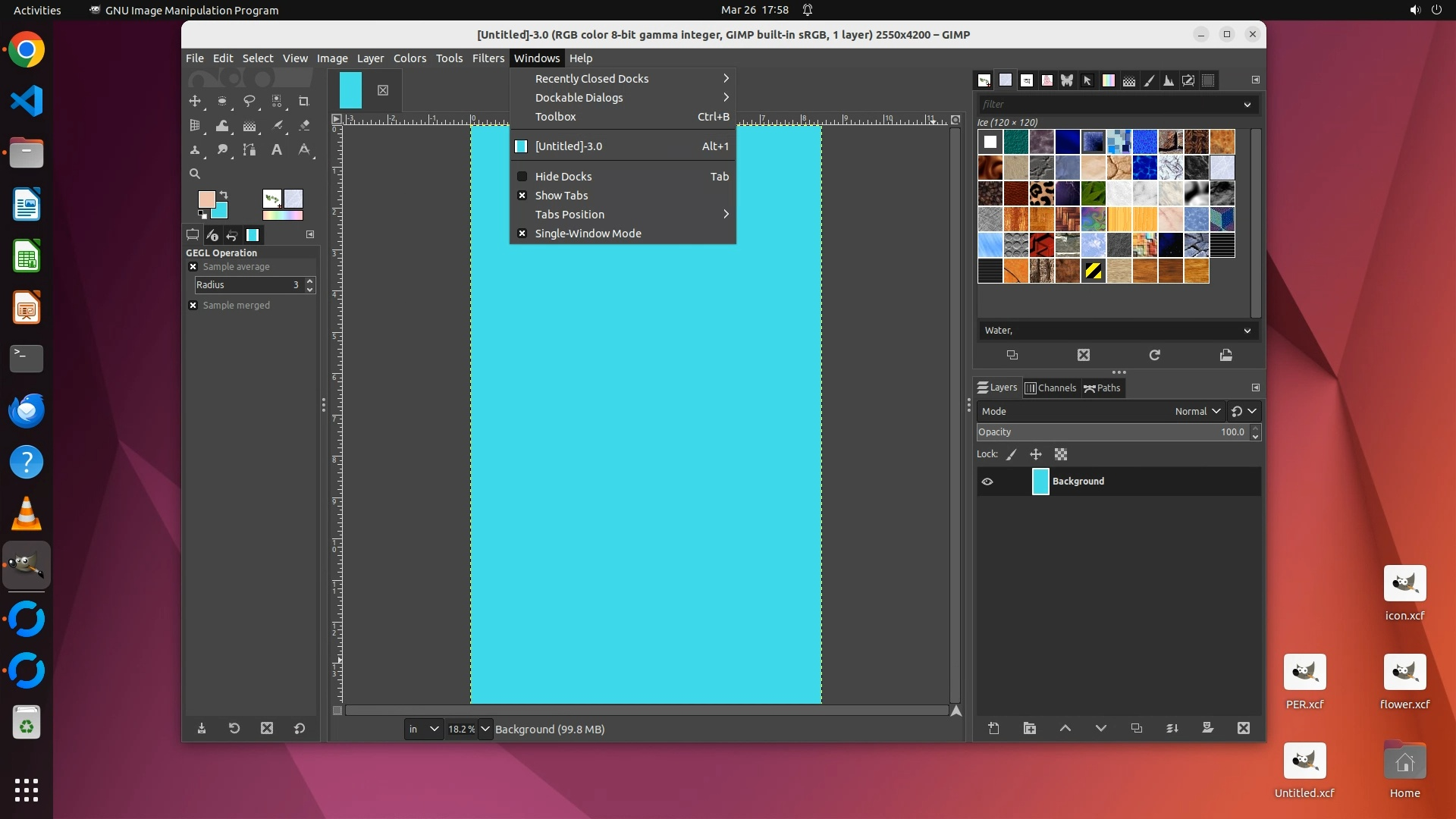The image size is (1456, 819).
Task: Uncheck the Sample average checkbox
Action: (x=193, y=267)
